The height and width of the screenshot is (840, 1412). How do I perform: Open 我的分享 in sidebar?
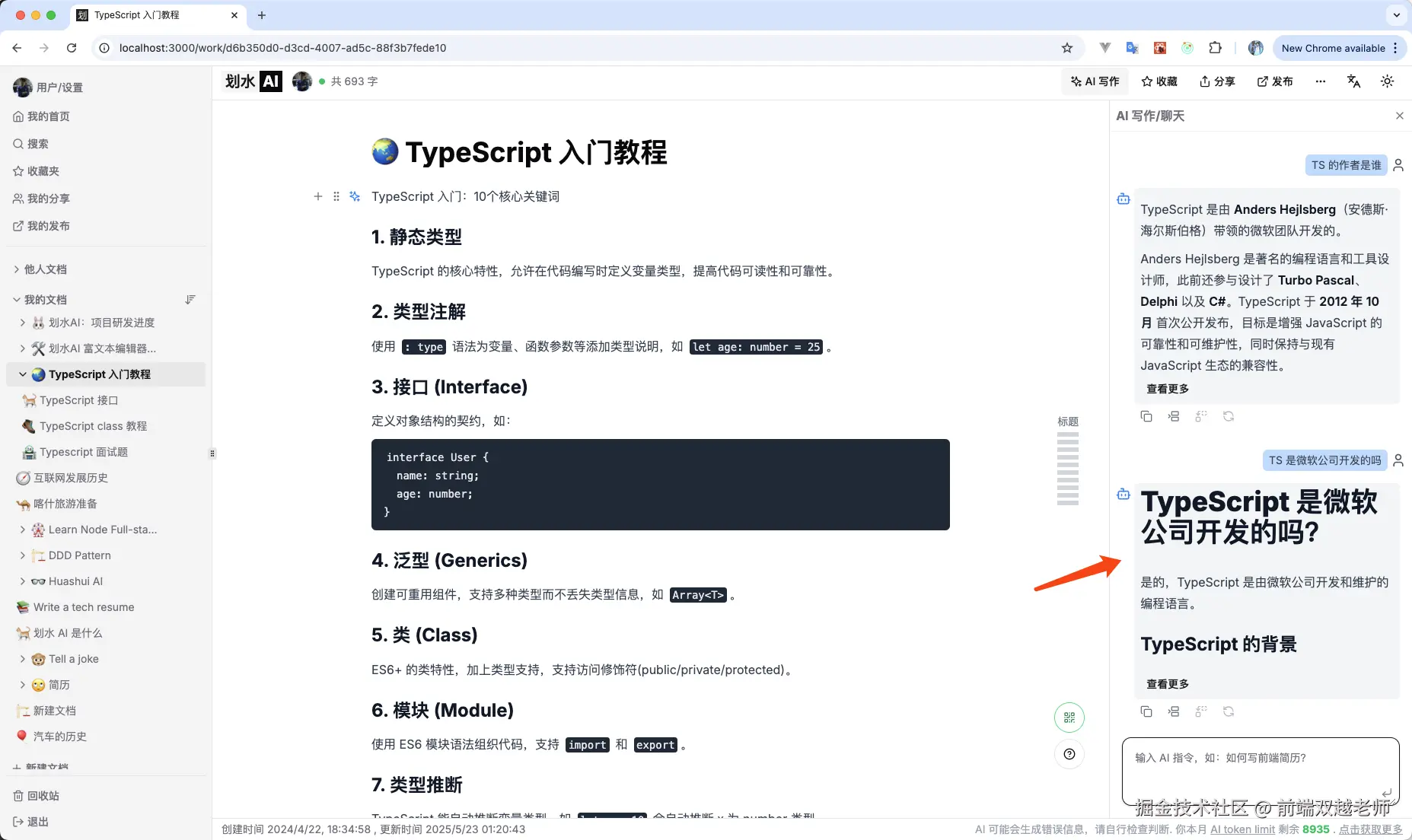(41, 199)
